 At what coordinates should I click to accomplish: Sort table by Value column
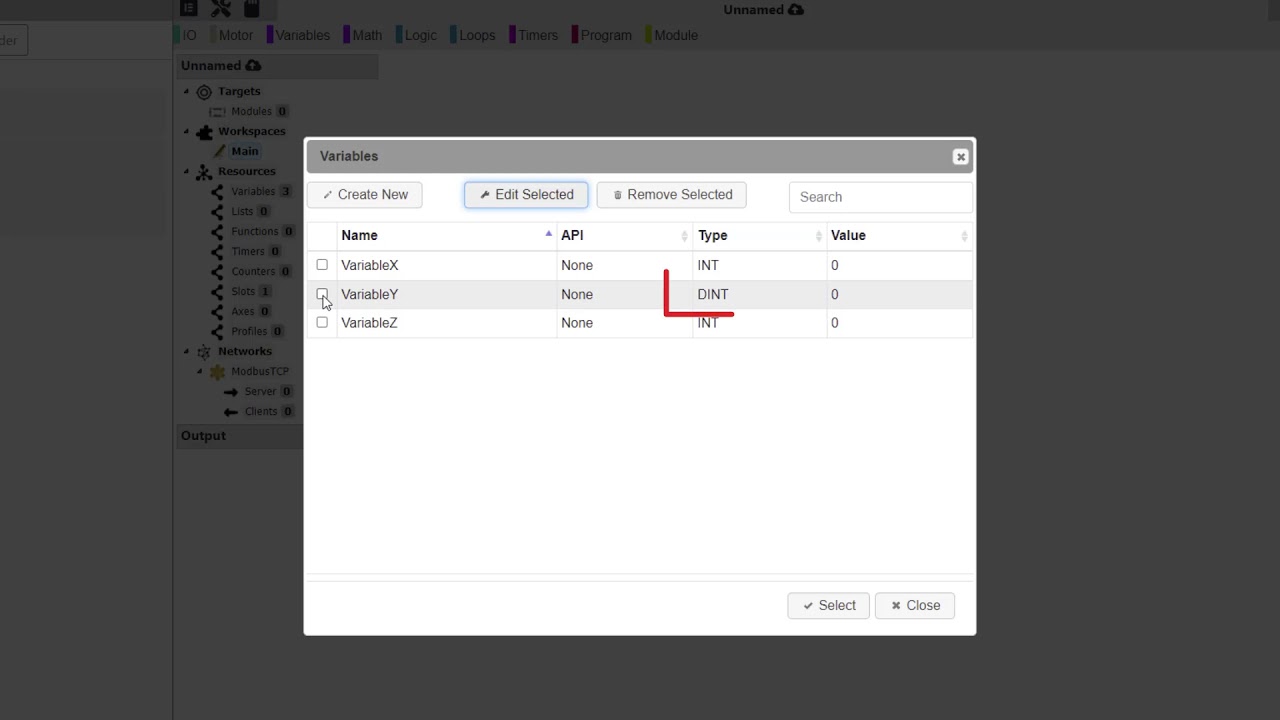(x=900, y=236)
